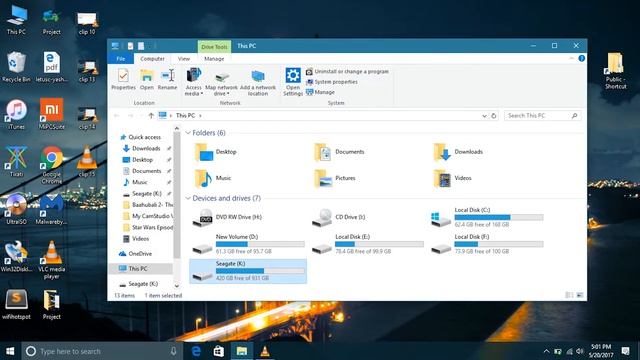Click the This PC breadcrumb in address bar
640x360 pixels.
tap(185, 116)
